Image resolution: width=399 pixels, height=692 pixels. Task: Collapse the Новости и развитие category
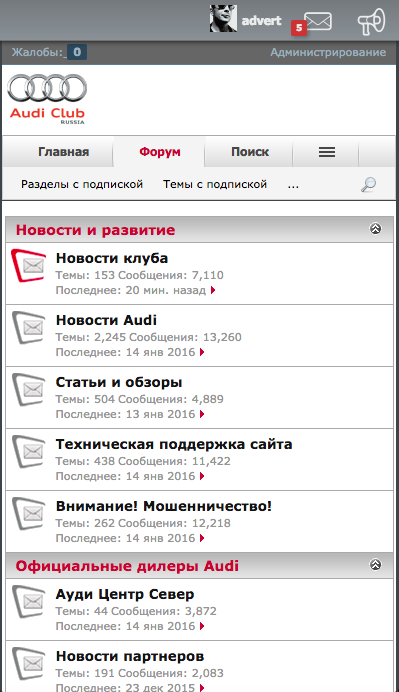tap(376, 229)
